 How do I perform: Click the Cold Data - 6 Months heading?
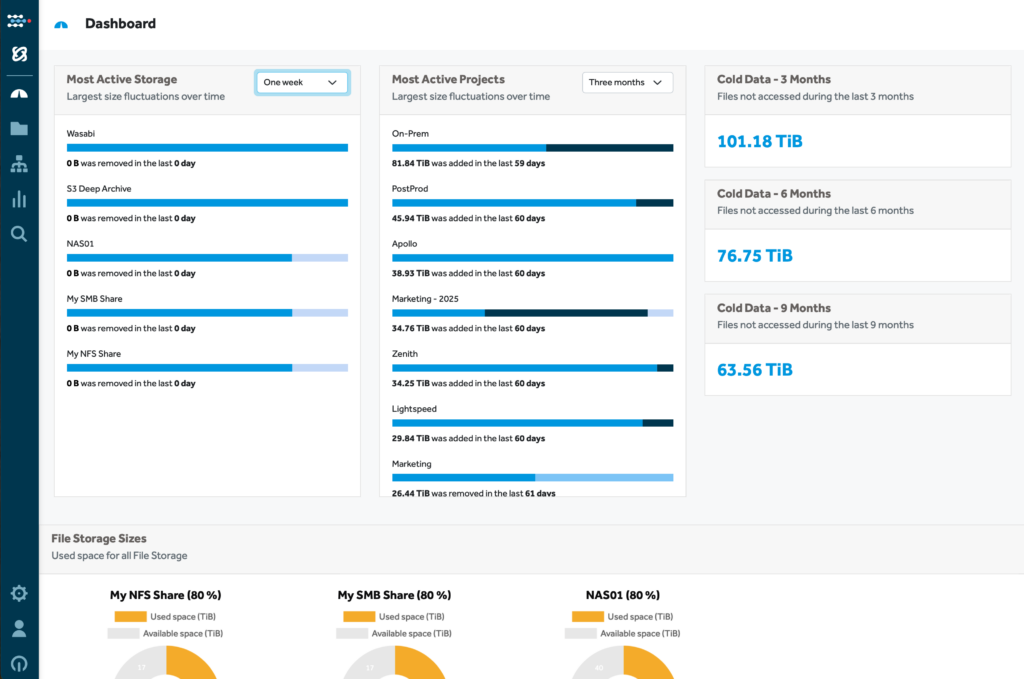(x=774, y=193)
